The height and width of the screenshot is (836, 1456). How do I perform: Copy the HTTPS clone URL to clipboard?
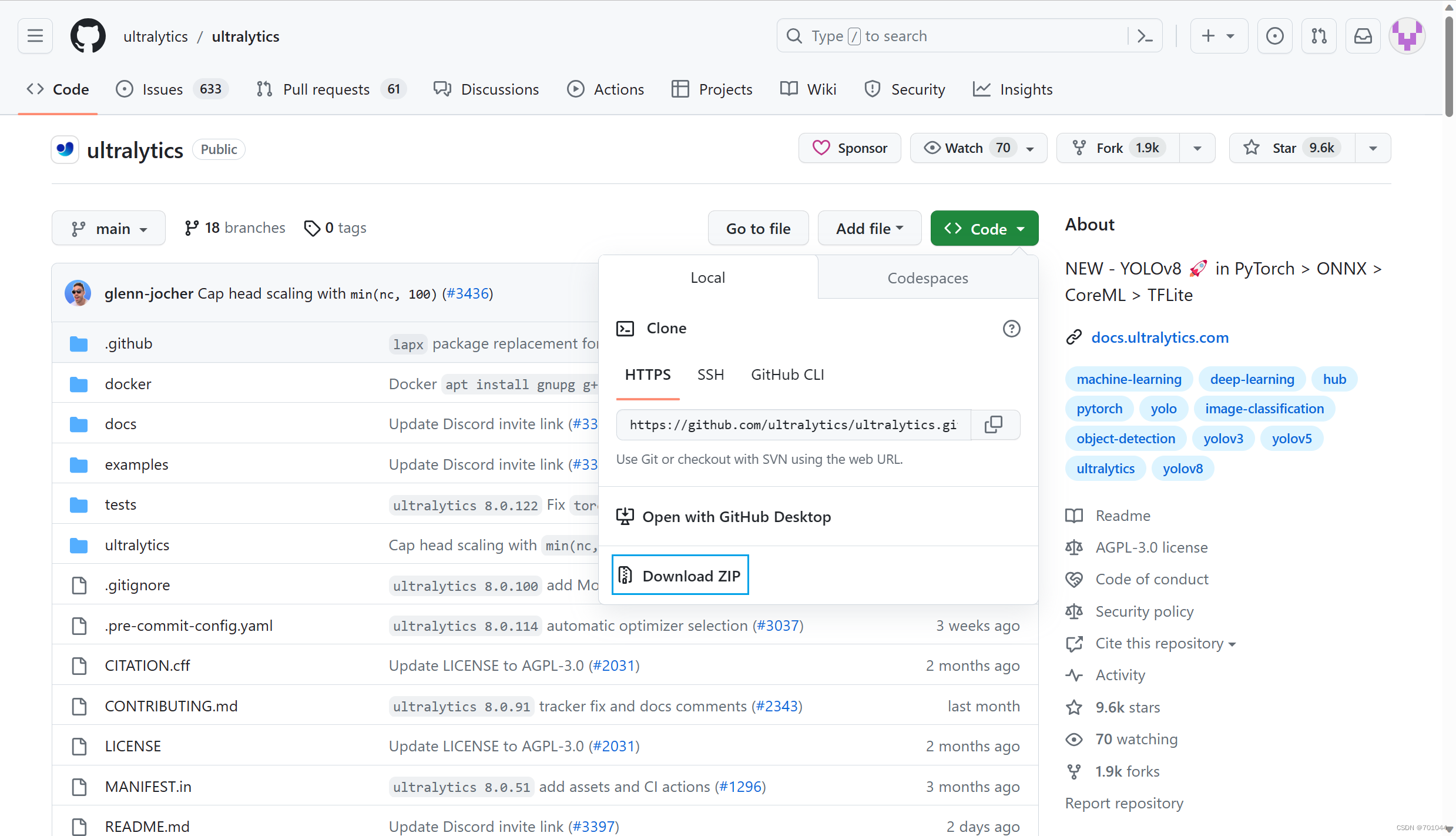pyautogui.click(x=994, y=424)
